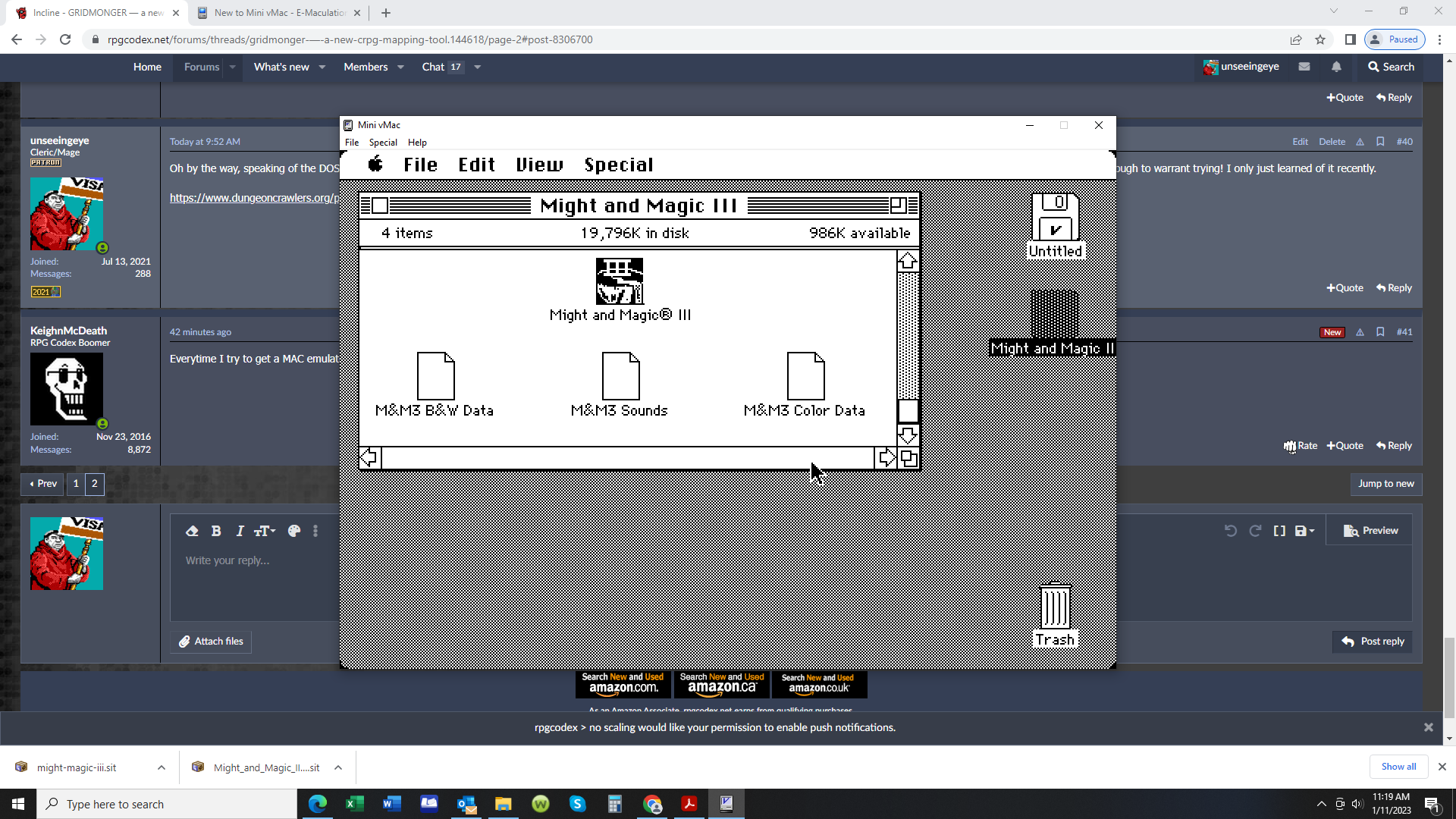Bookmark this page star icon
This screenshot has width=1456, height=819.
(x=1320, y=39)
